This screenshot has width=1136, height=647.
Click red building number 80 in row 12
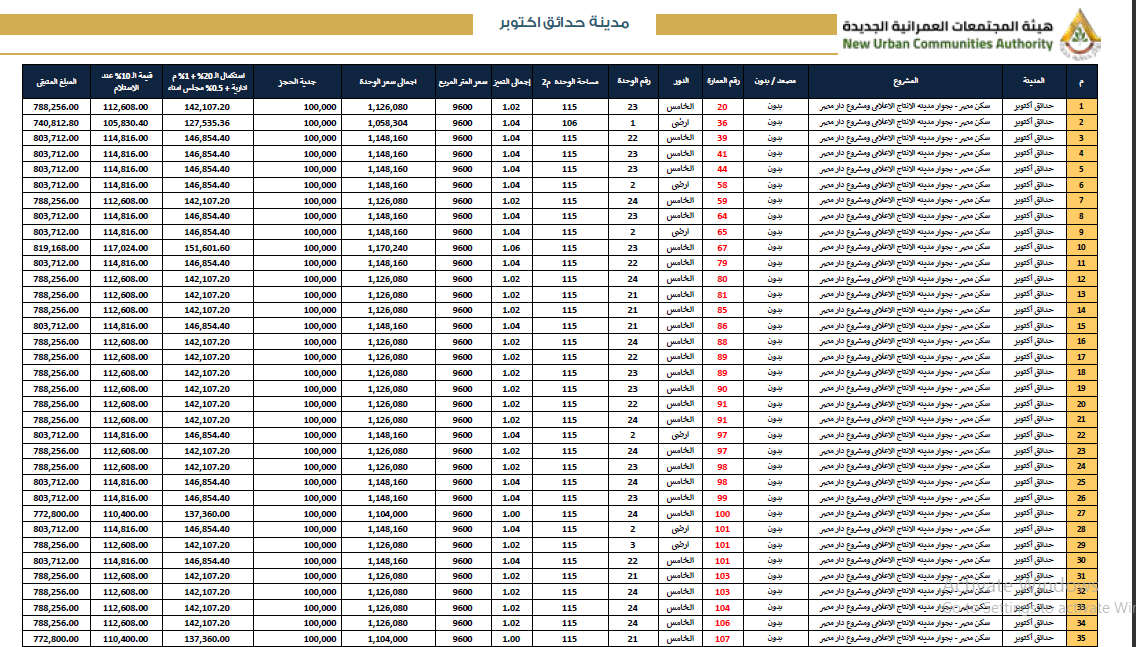[722, 279]
